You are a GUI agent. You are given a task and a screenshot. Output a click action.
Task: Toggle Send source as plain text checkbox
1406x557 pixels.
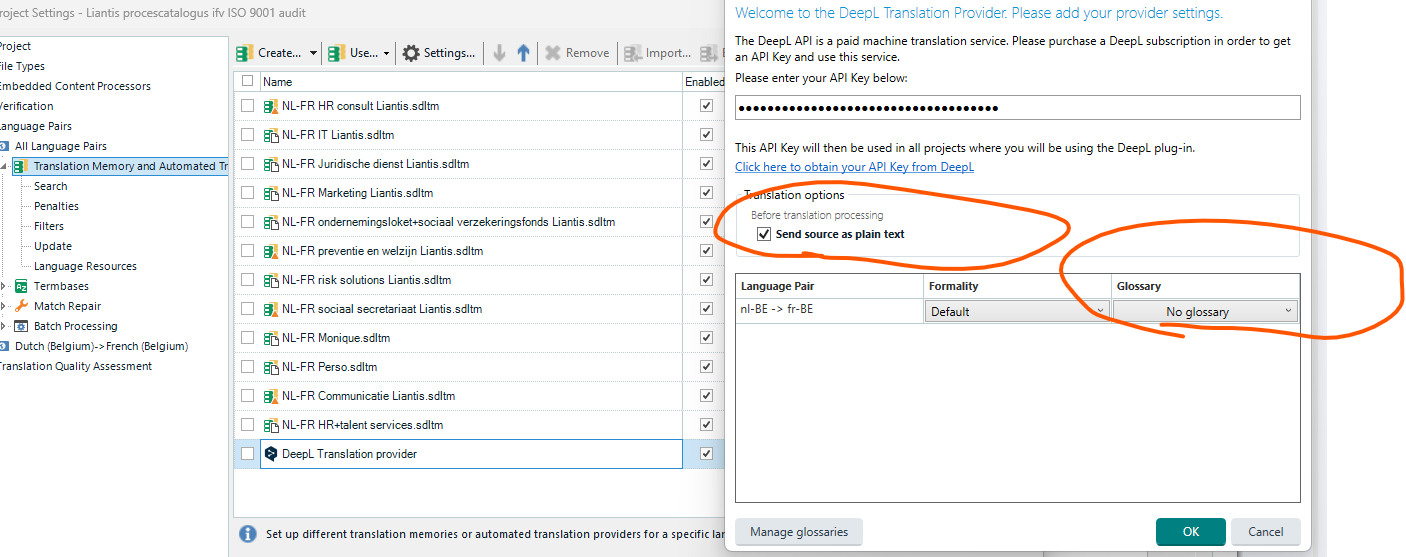[764, 234]
